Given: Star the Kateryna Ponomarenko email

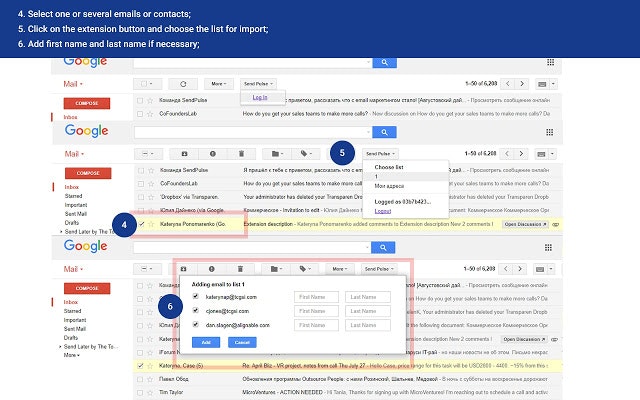Looking at the screenshot, I should (x=151, y=224).
